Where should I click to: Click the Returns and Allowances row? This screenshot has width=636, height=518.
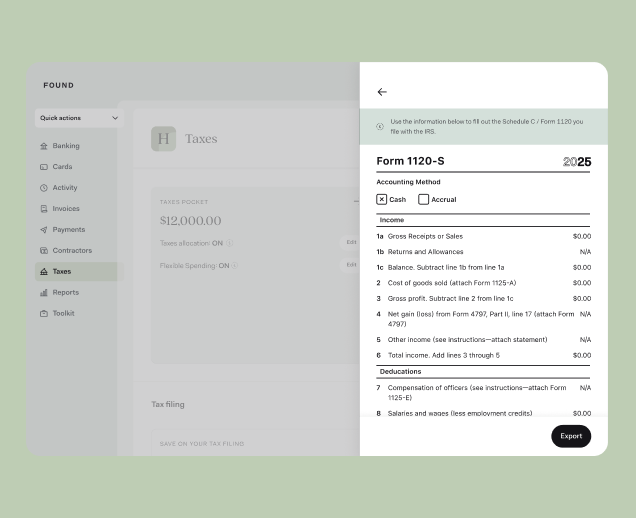(x=483, y=252)
